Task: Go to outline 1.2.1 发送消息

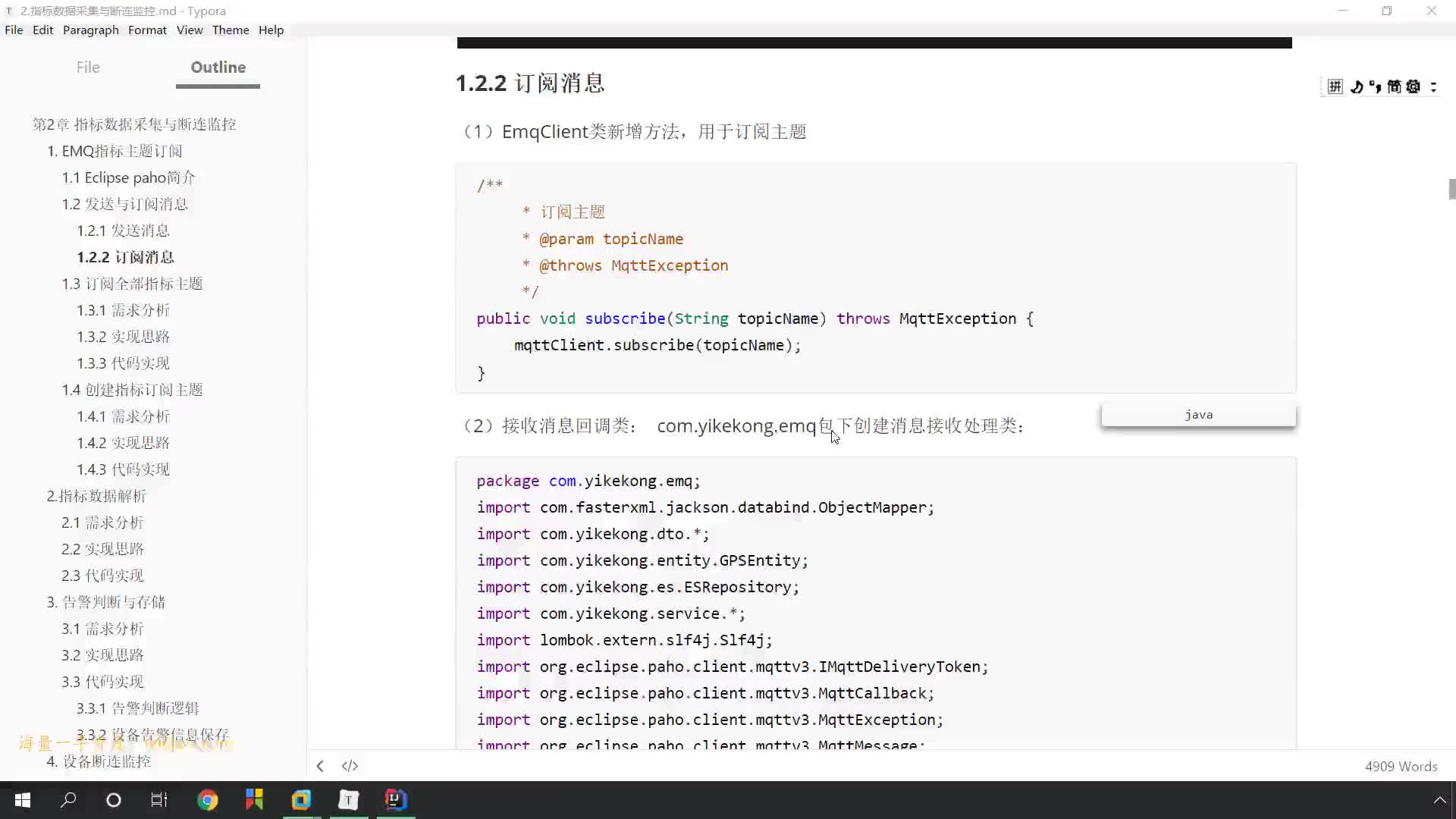Action: click(x=123, y=231)
